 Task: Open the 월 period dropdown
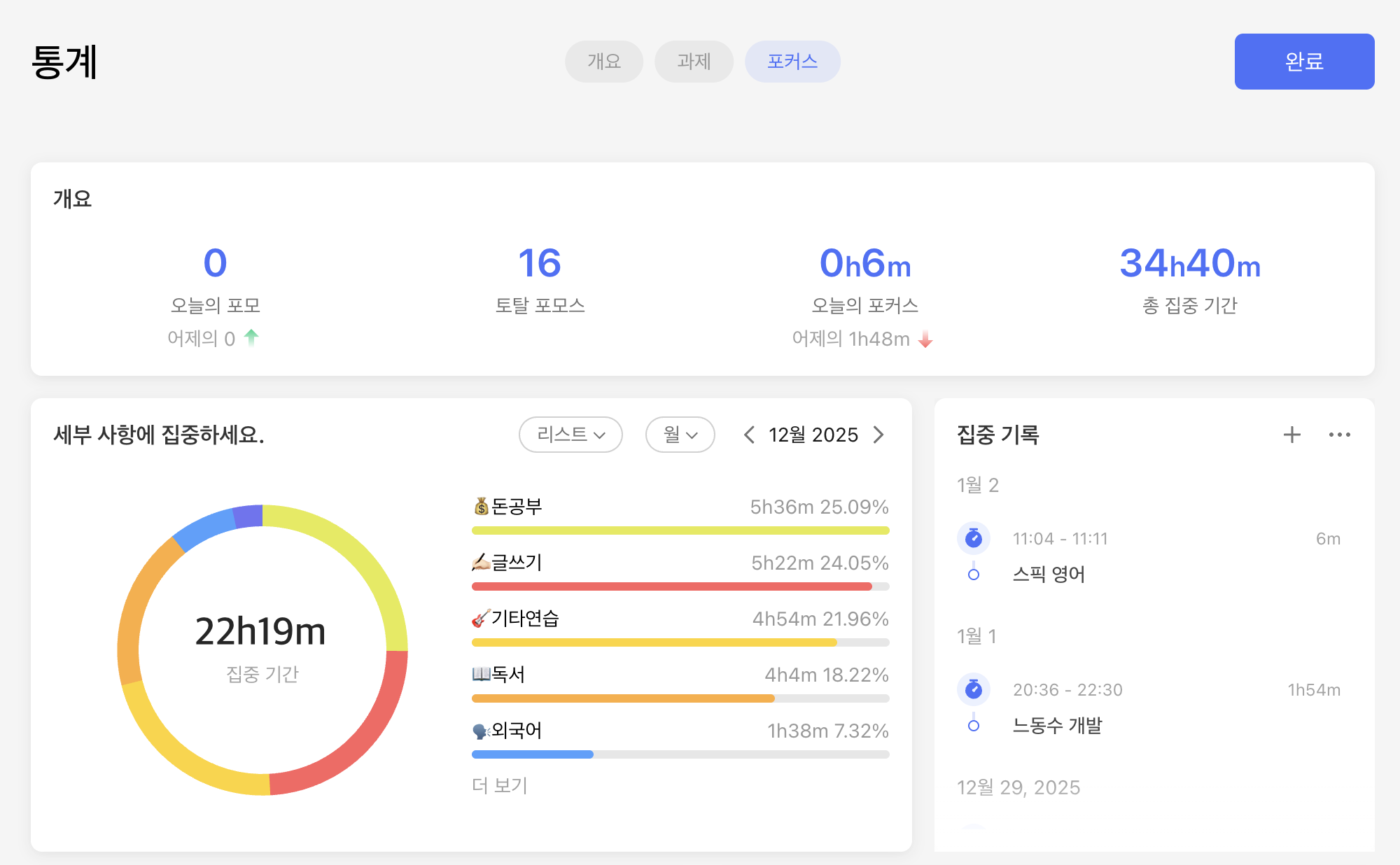tap(680, 435)
